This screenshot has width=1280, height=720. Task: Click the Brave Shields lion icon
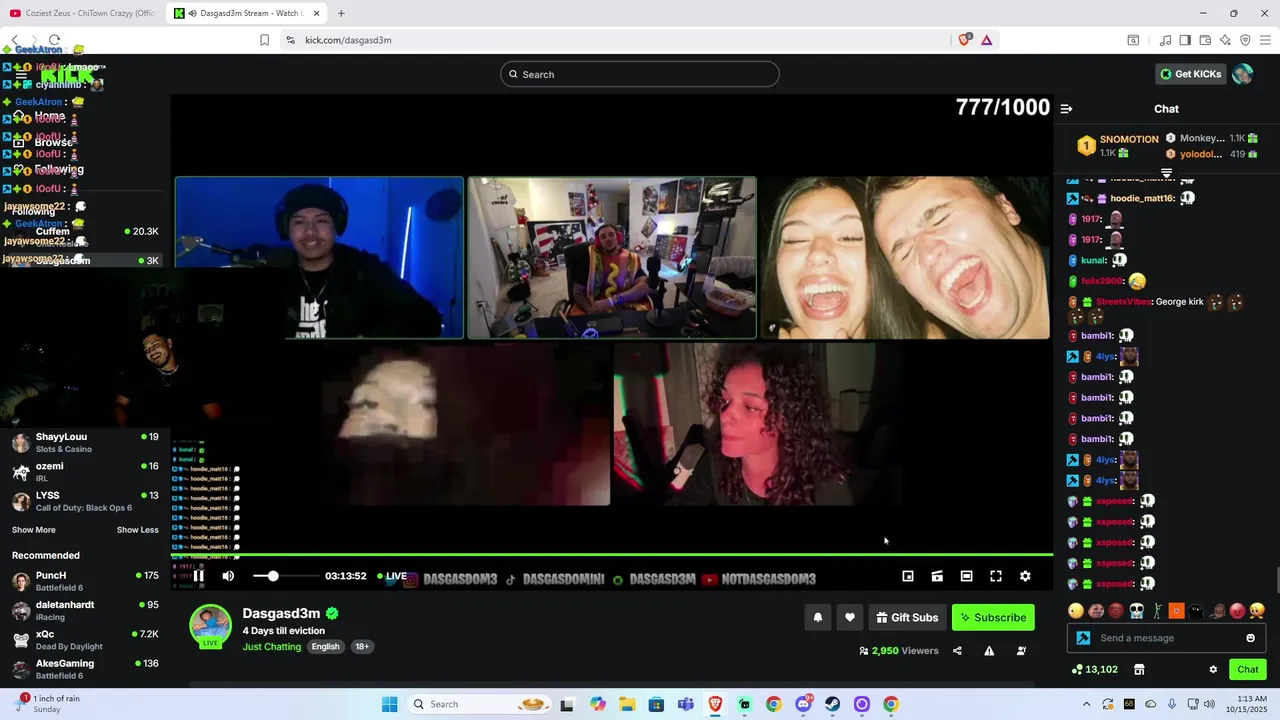[x=964, y=40]
